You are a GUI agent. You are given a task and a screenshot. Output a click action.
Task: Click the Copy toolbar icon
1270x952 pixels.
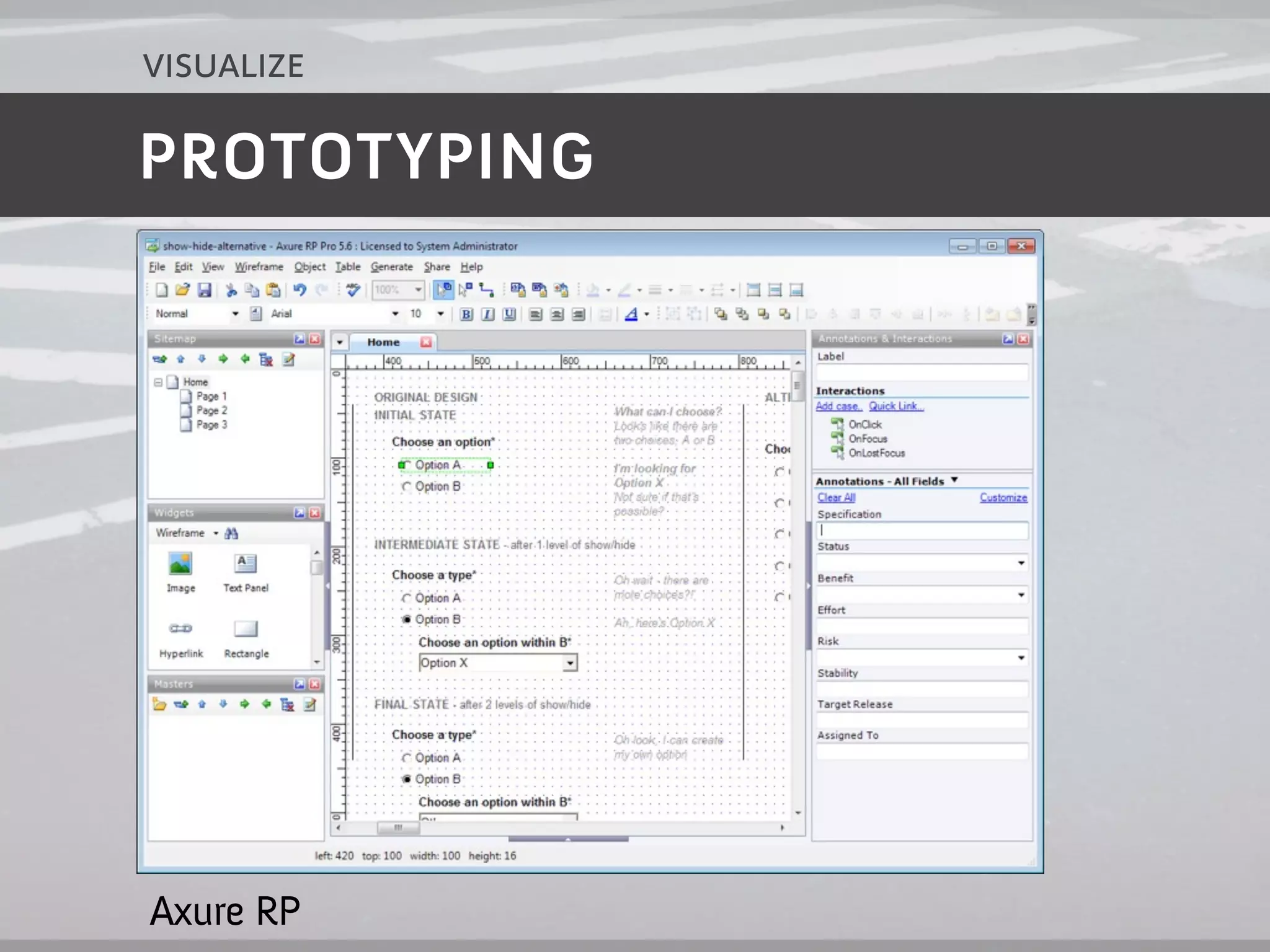point(252,289)
